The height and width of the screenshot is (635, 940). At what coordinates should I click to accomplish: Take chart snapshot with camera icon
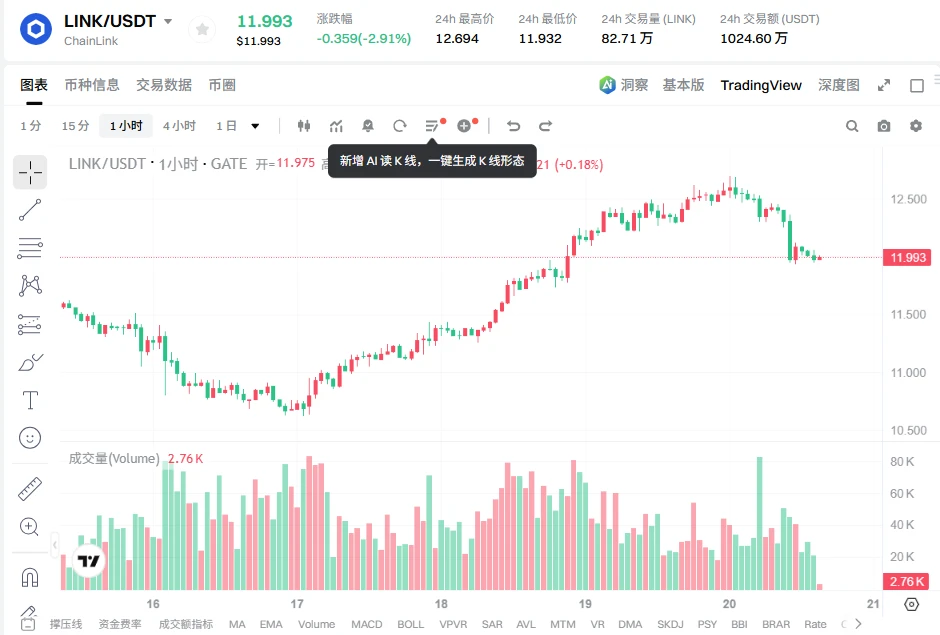pyautogui.click(x=884, y=126)
